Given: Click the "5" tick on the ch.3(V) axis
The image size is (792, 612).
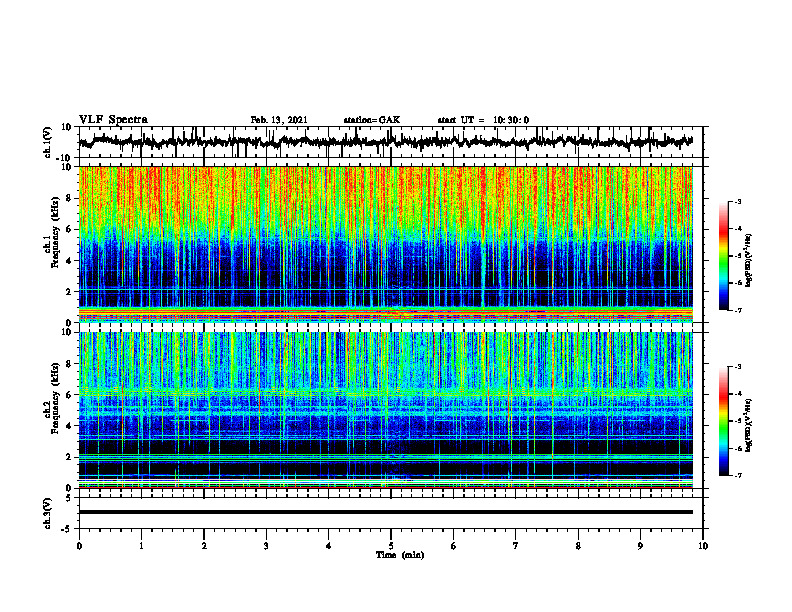Looking at the screenshot, I should [x=70, y=498].
